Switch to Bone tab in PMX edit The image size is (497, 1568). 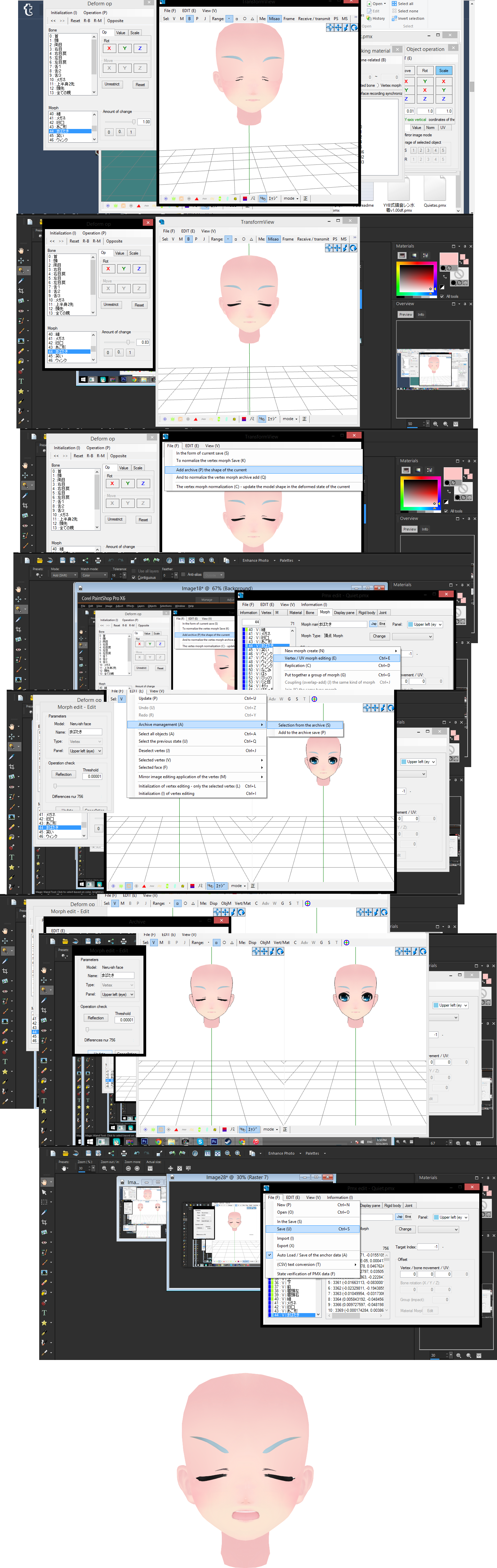point(310,612)
